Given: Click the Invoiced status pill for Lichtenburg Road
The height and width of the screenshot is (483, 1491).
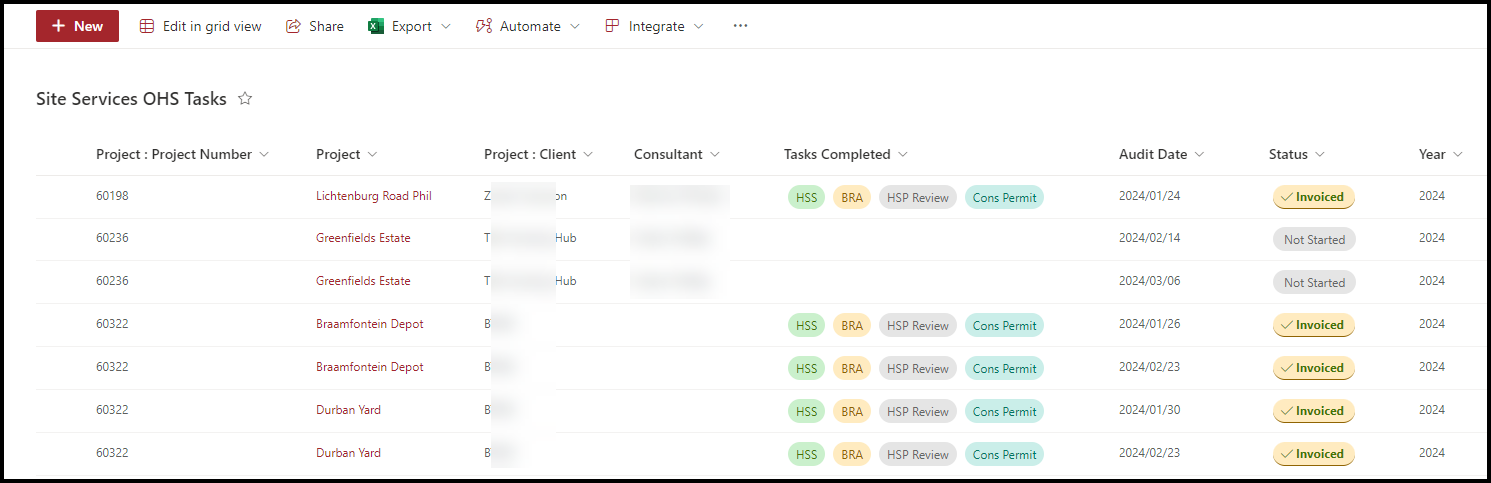Looking at the screenshot, I should tap(1313, 197).
